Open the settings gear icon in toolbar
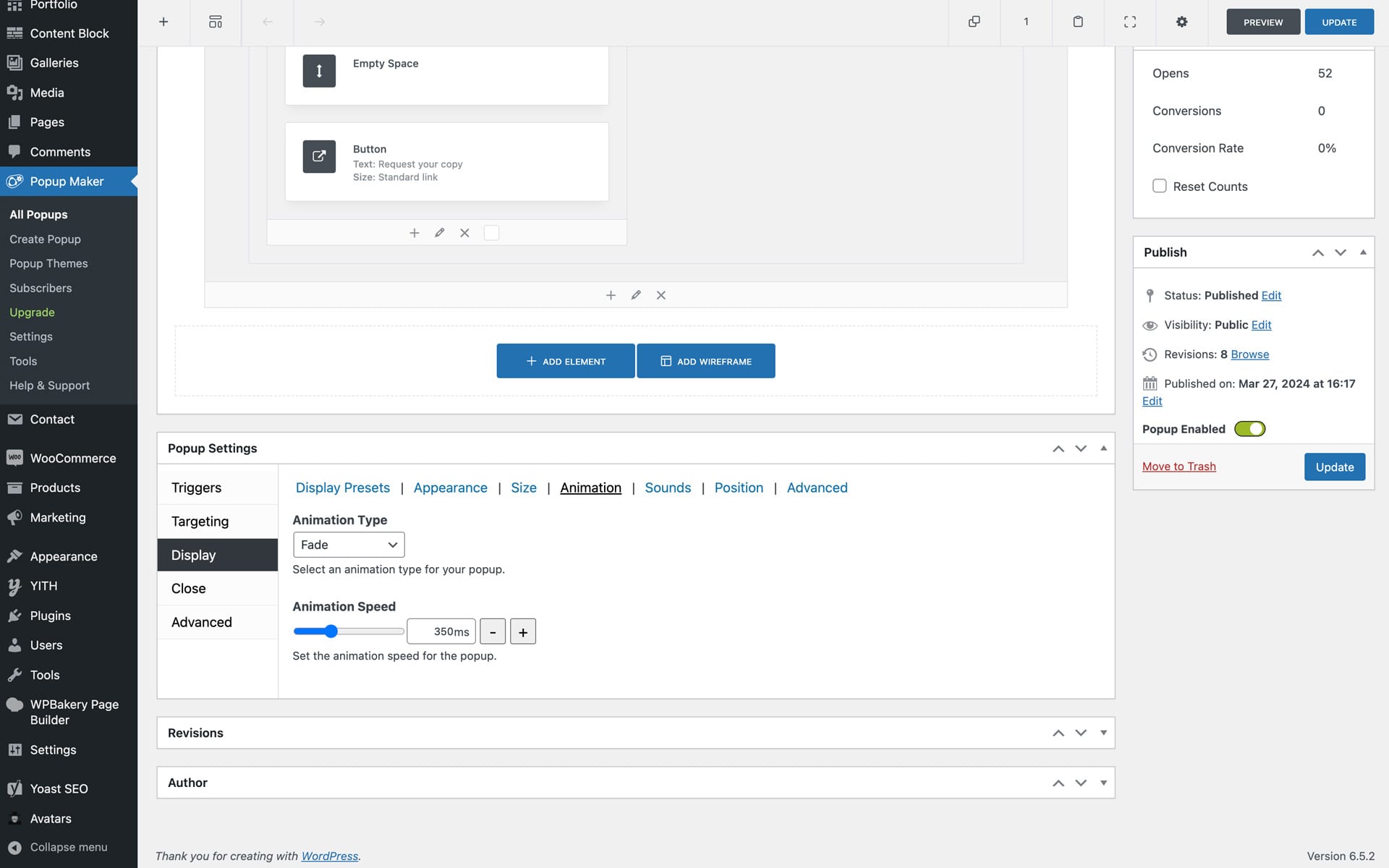This screenshot has width=1389, height=868. tap(1181, 22)
